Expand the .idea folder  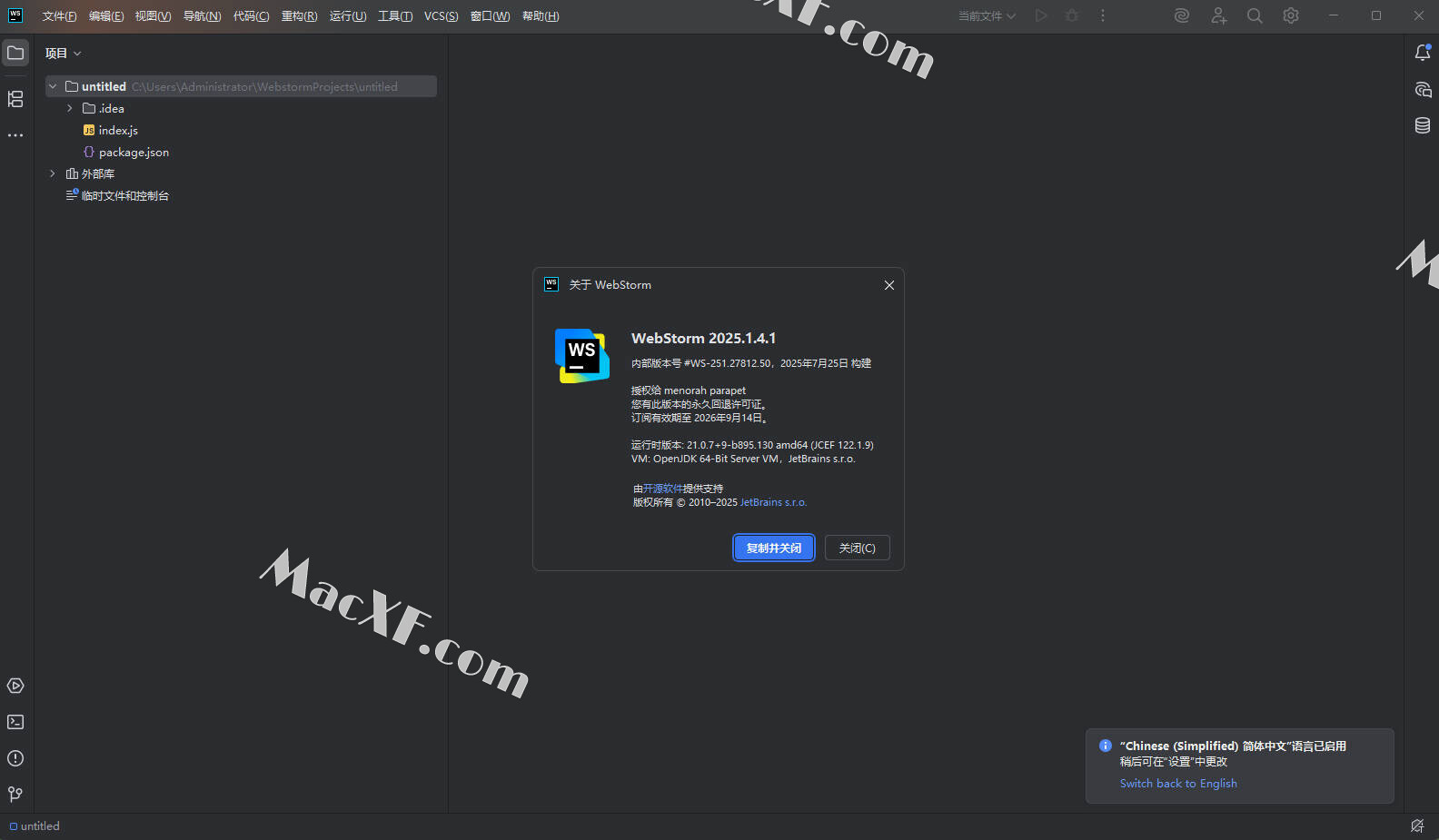pos(70,108)
